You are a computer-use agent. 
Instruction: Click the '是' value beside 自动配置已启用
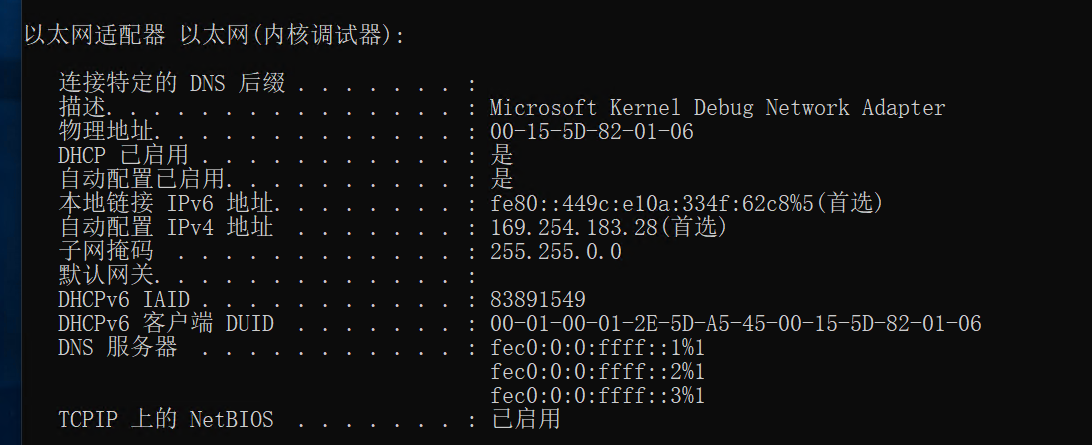click(502, 179)
